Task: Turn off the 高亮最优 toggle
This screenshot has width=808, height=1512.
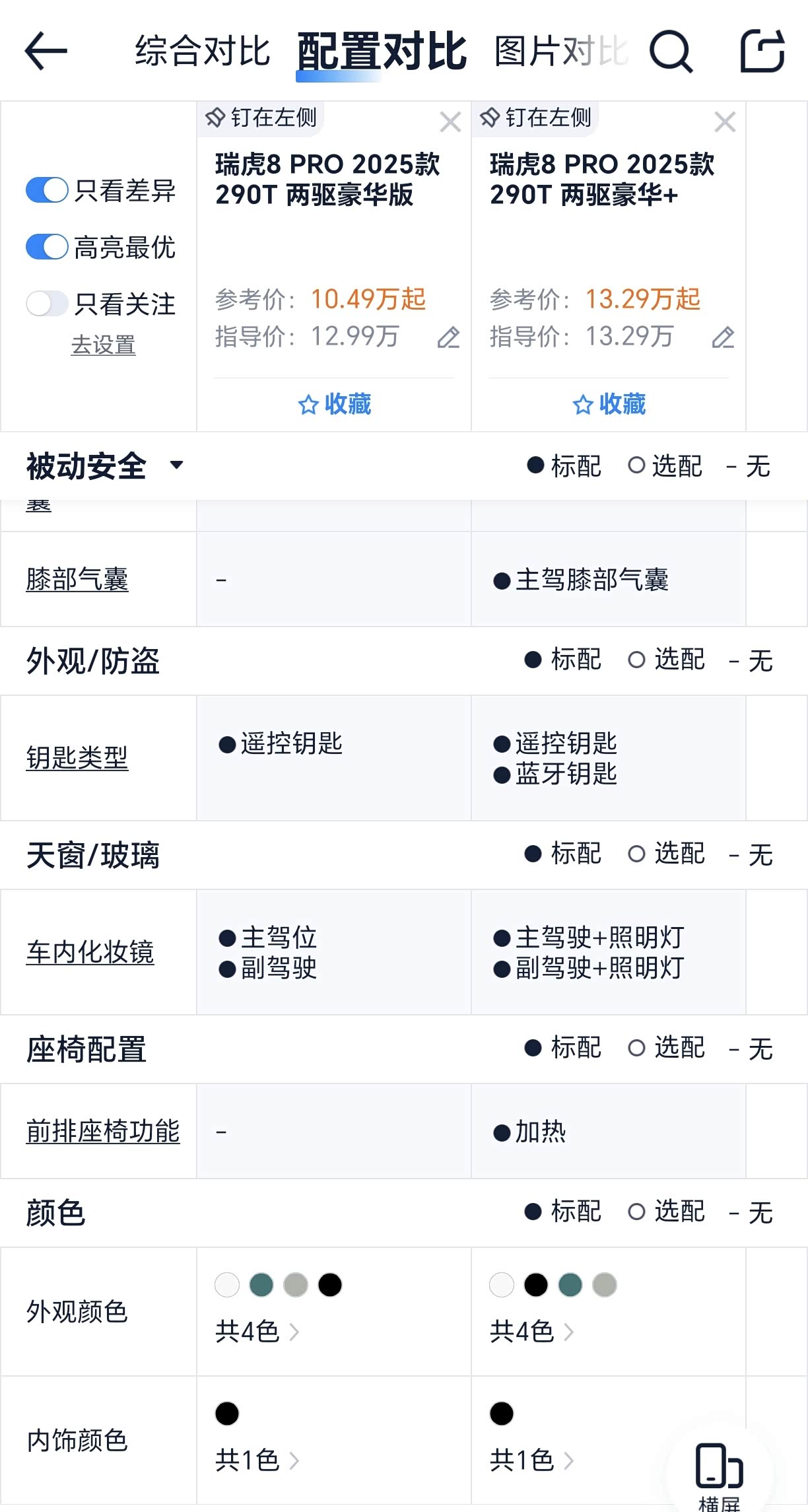Action: coord(47,248)
